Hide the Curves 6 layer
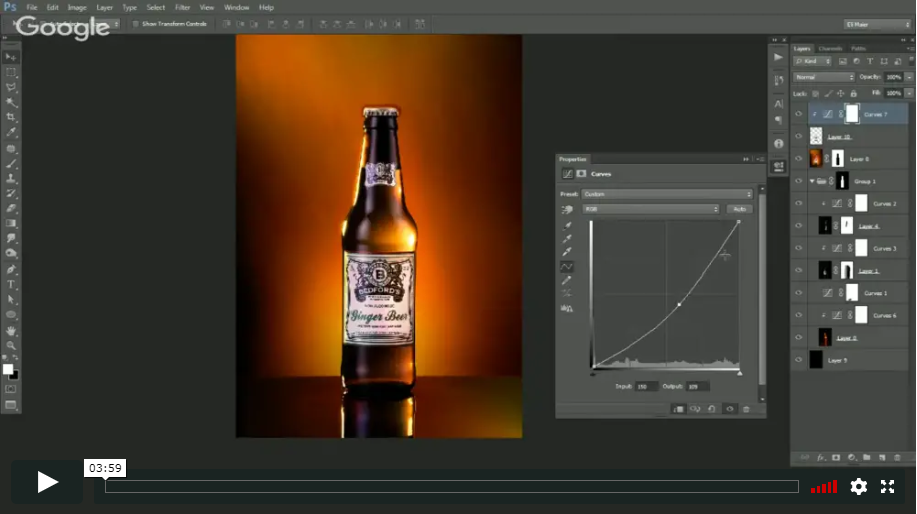 798,315
